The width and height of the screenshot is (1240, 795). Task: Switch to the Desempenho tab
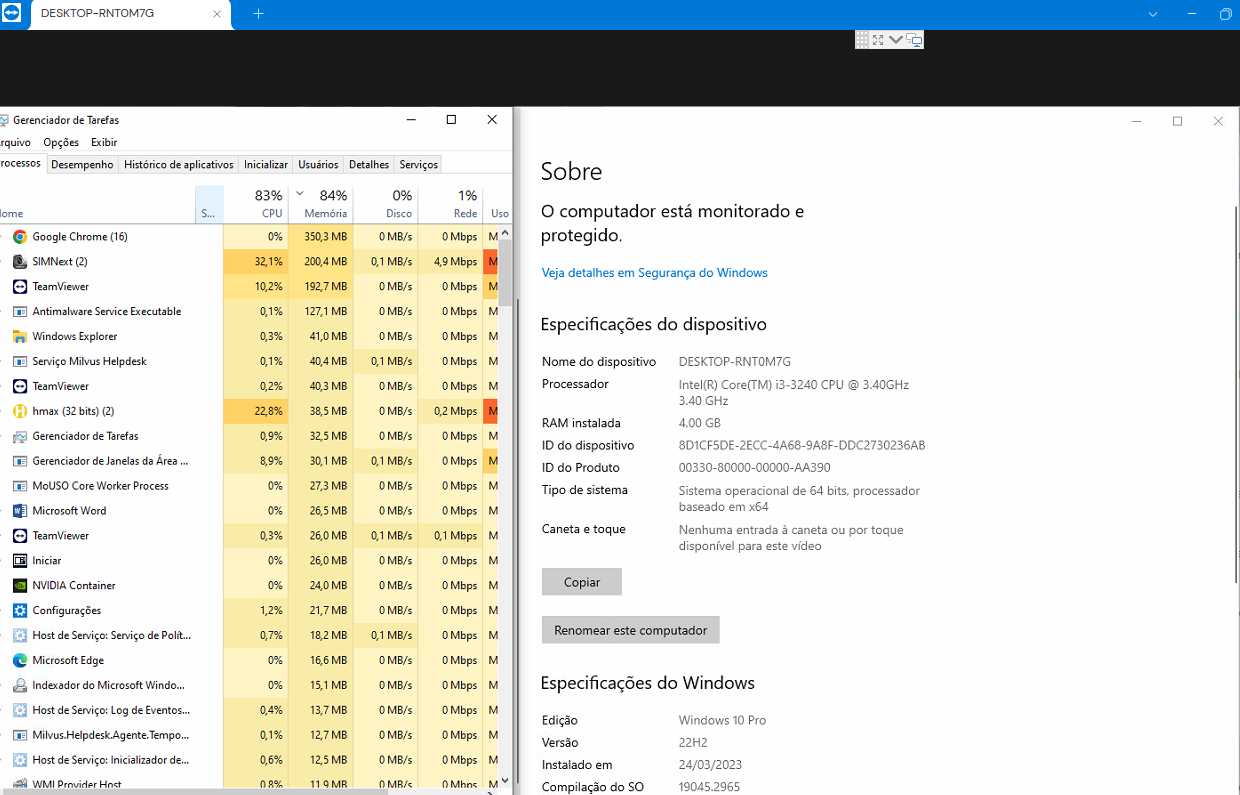82,165
